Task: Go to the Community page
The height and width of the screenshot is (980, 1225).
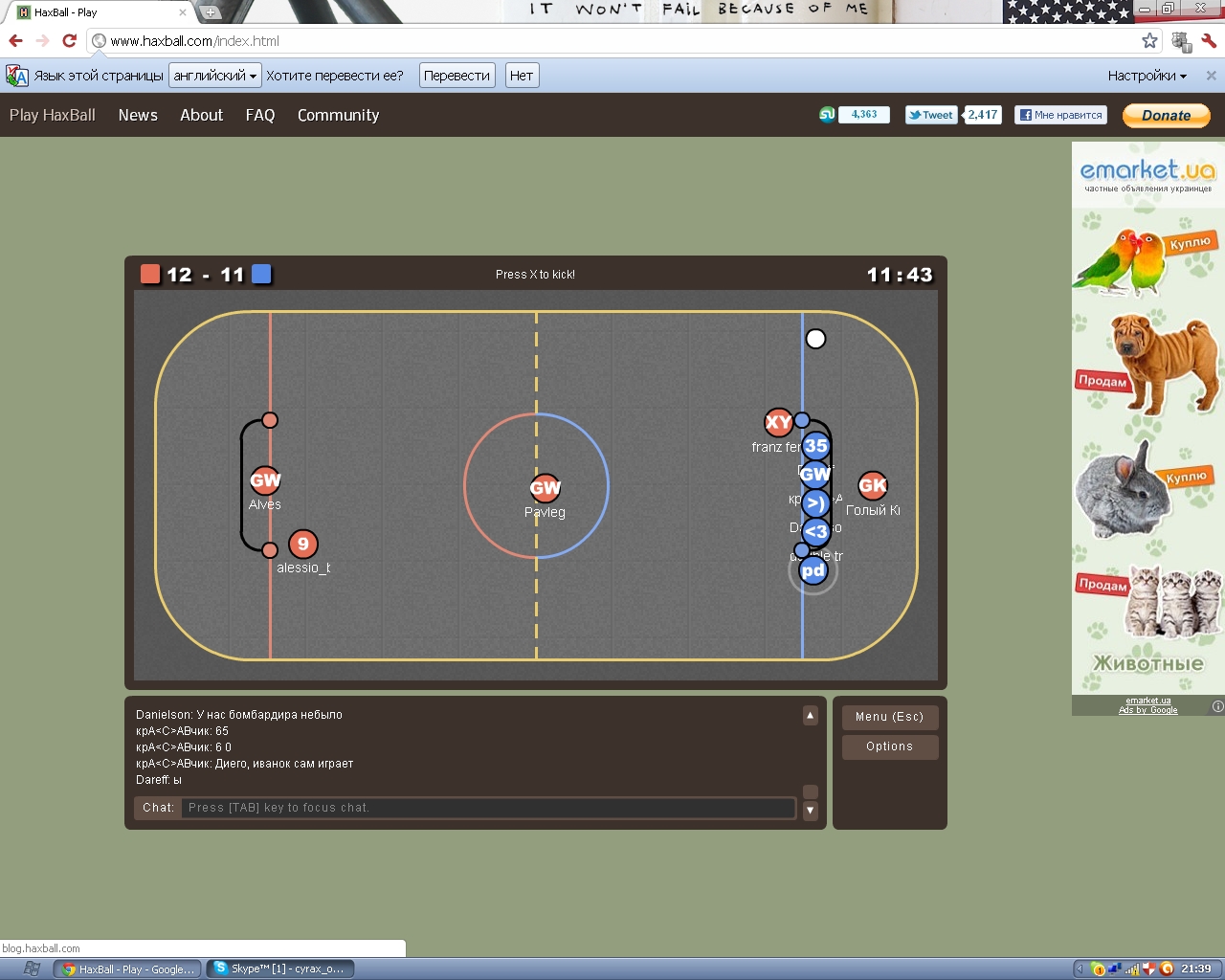Action: click(x=338, y=115)
